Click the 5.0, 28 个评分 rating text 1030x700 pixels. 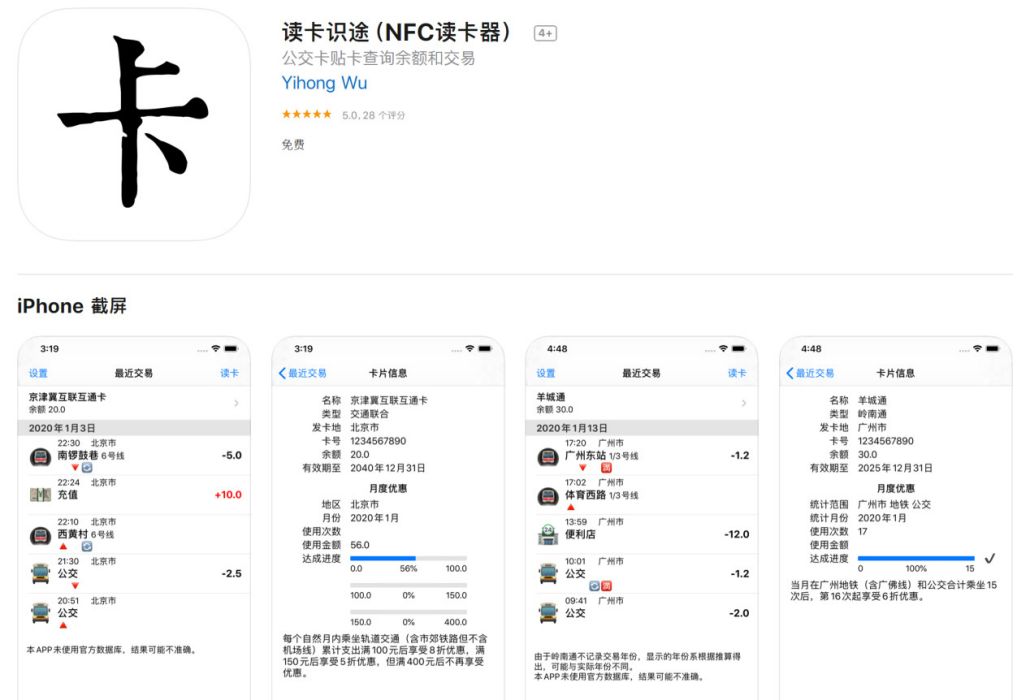click(373, 115)
